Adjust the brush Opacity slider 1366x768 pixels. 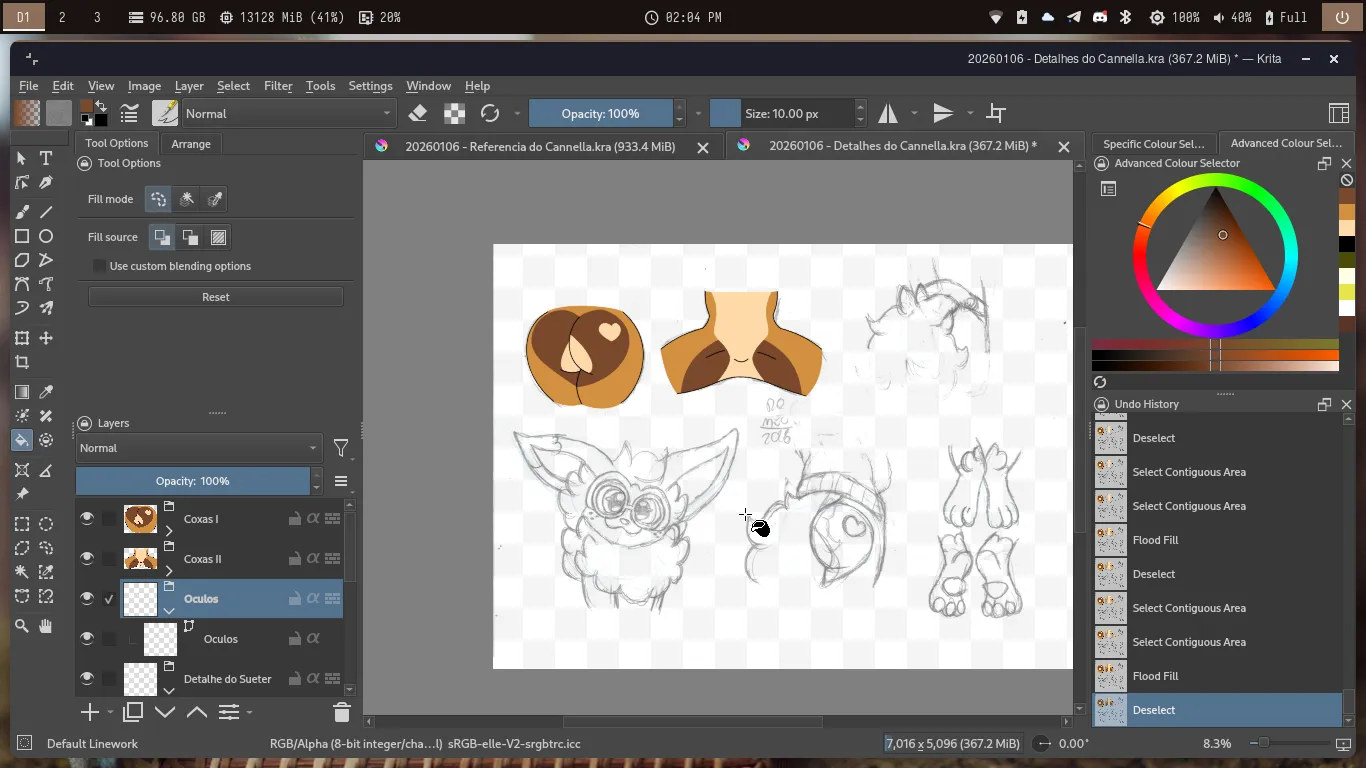coord(600,113)
